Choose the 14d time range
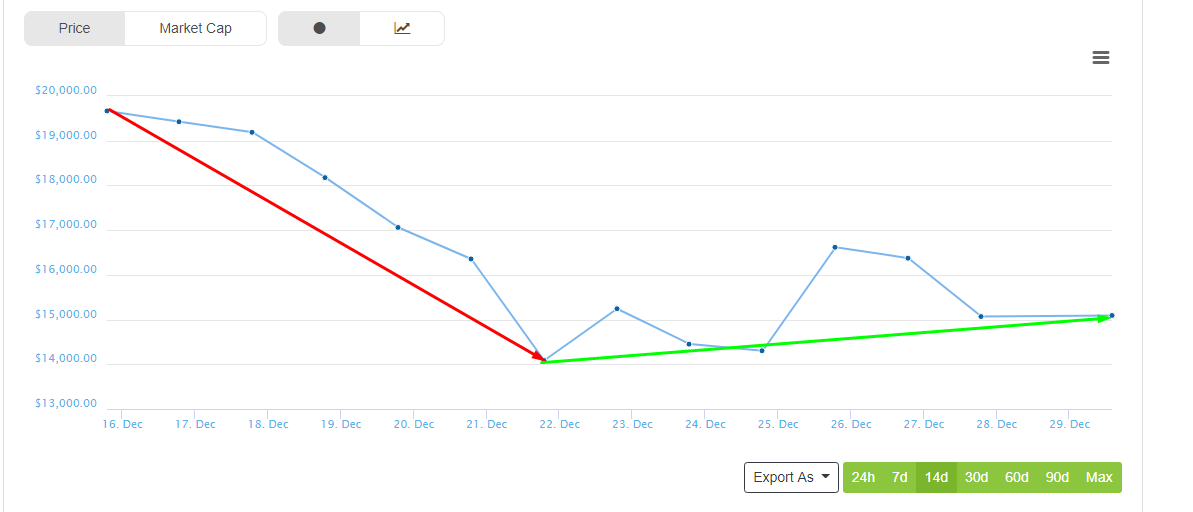Image resolution: width=1193 pixels, height=512 pixels. tap(937, 477)
